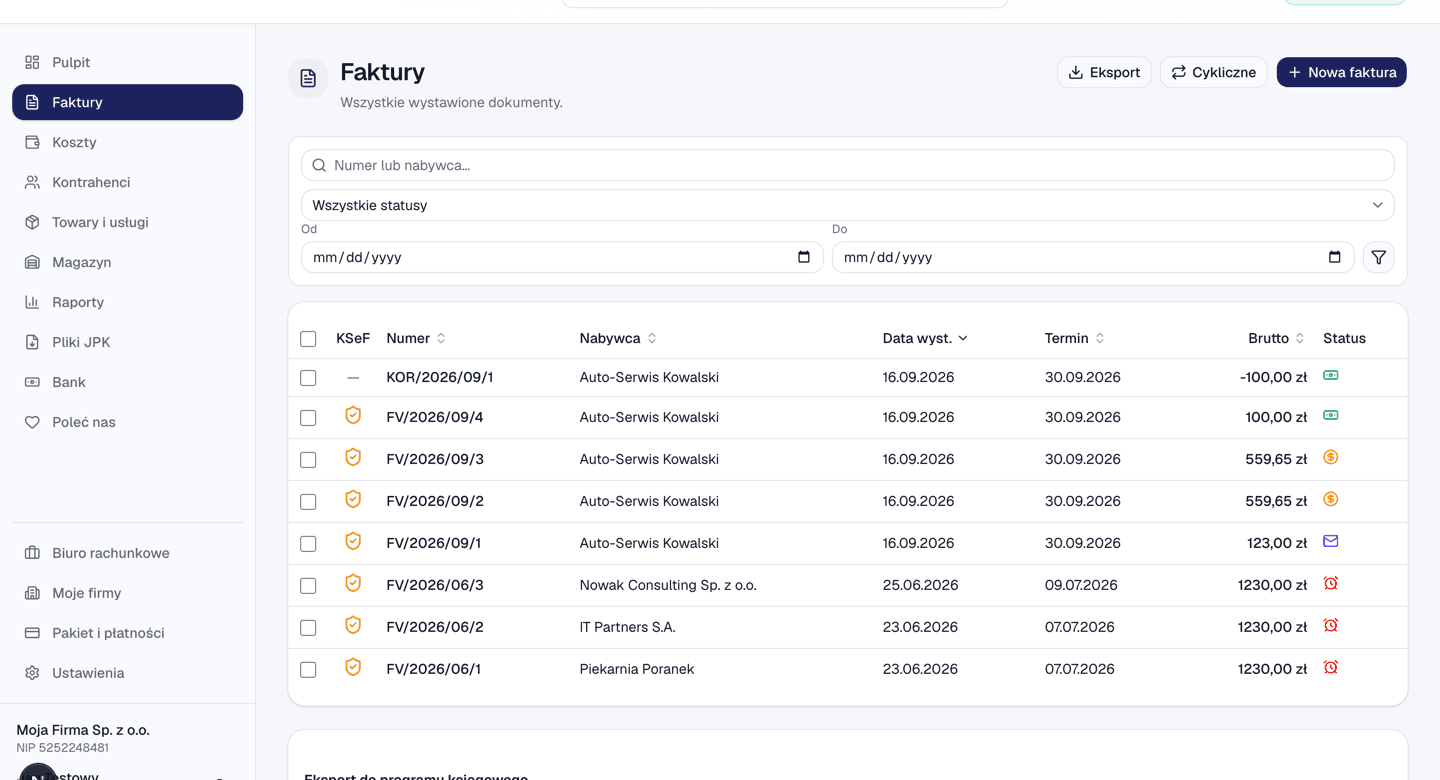The width and height of the screenshot is (1440, 780).
Task: Open Cykliczne invoices button
Action: [x=1214, y=72]
